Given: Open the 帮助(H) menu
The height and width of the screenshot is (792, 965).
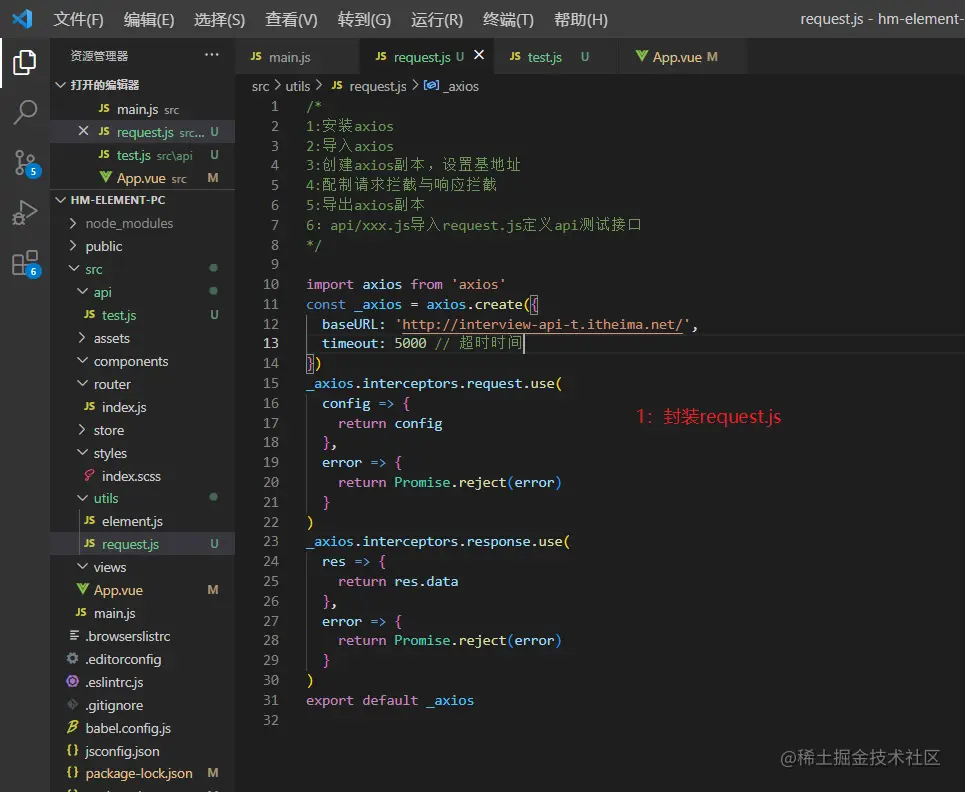Looking at the screenshot, I should pos(581,20).
